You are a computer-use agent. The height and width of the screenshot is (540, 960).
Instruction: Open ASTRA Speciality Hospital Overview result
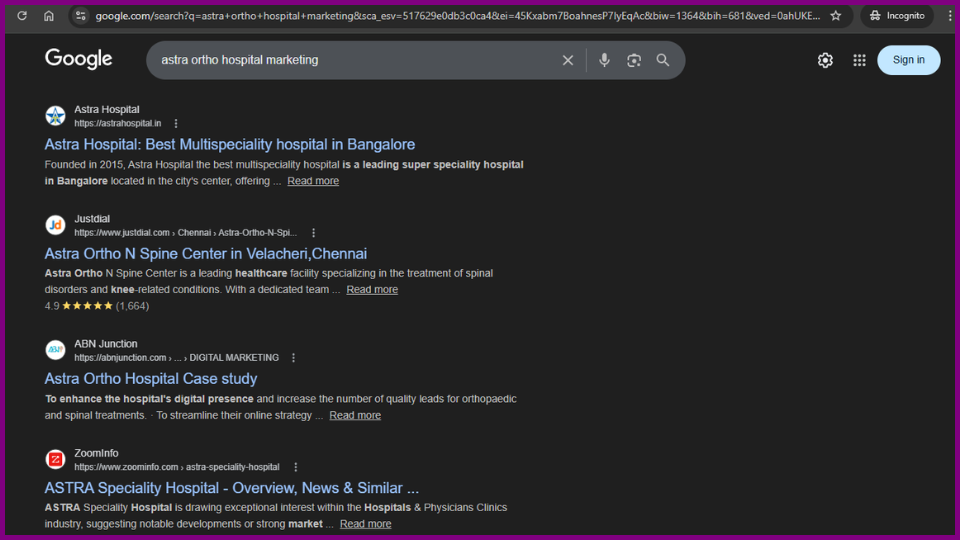[x=231, y=488]
